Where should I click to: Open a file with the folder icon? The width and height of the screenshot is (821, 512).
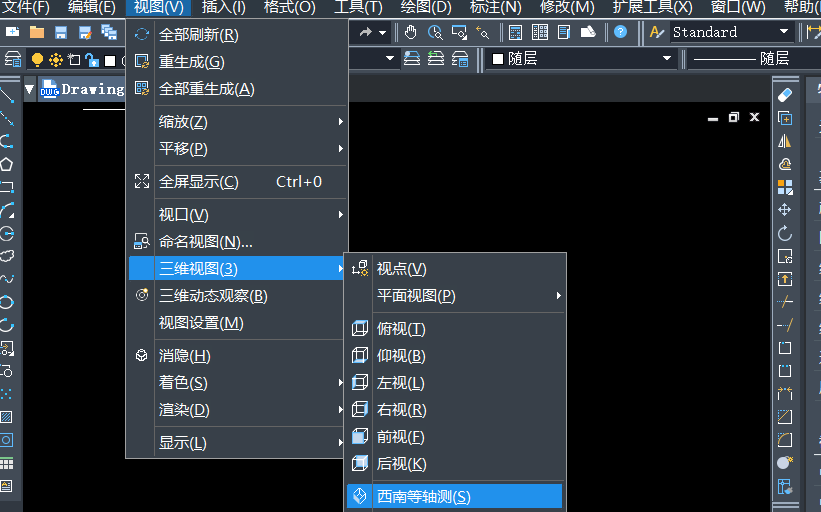coord(37,32)
